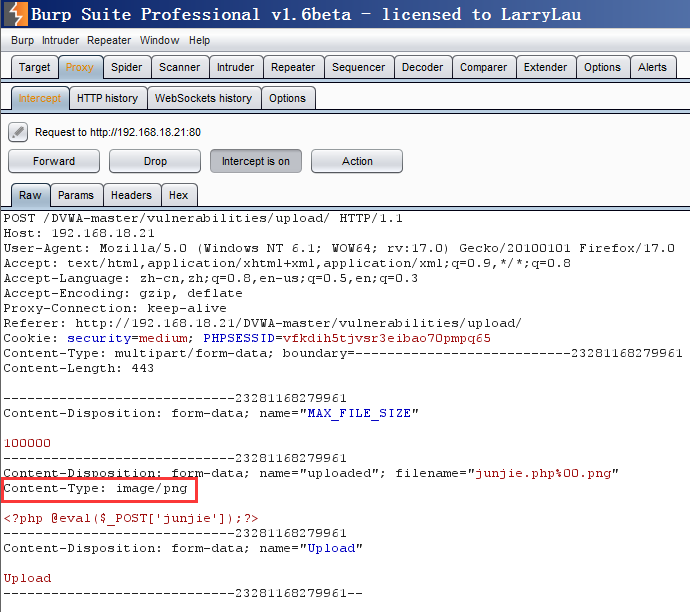Open the Action button menu
Screen dimensions: 690x612
357,161
